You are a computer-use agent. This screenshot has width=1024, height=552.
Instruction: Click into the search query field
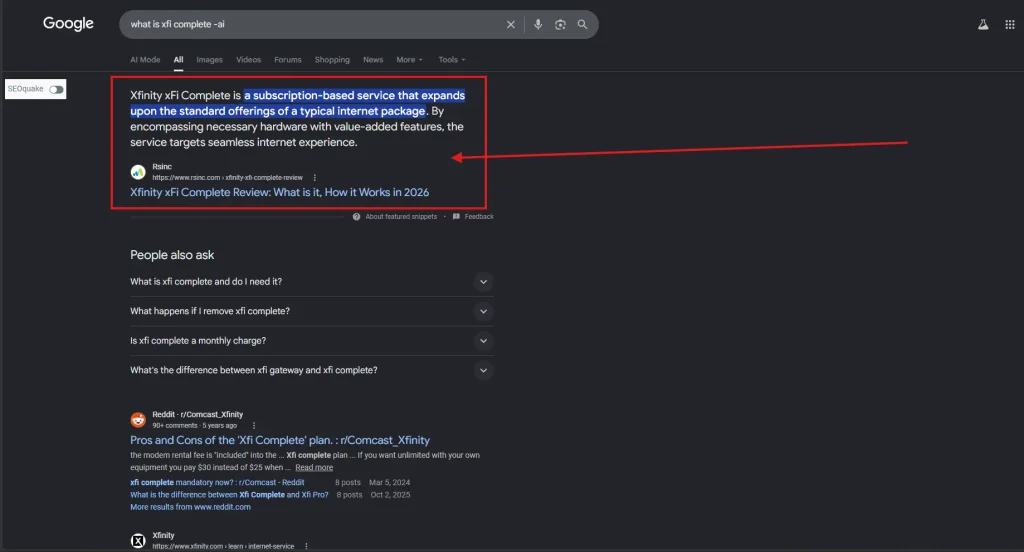[x=313, y=24]
